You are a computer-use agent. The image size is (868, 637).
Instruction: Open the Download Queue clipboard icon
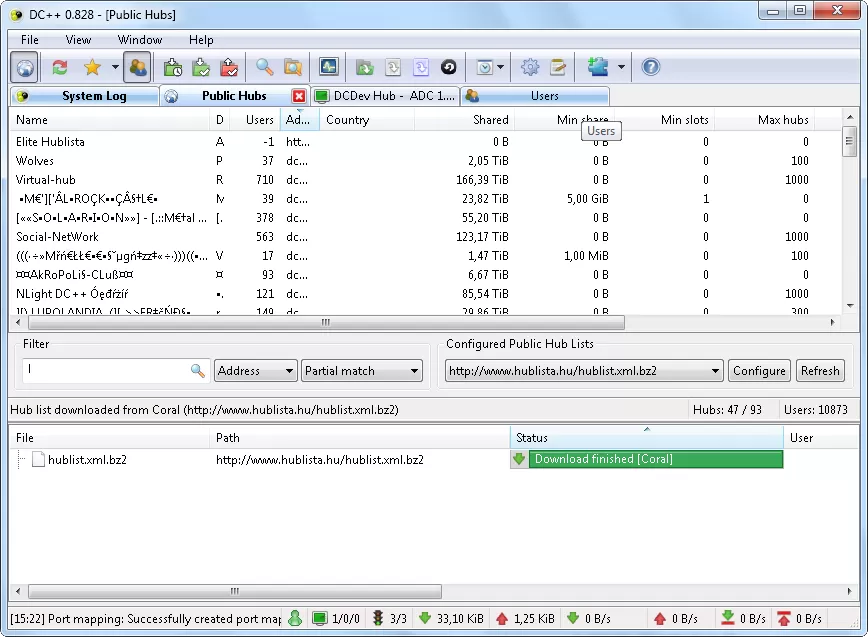(x=172, y=67)
